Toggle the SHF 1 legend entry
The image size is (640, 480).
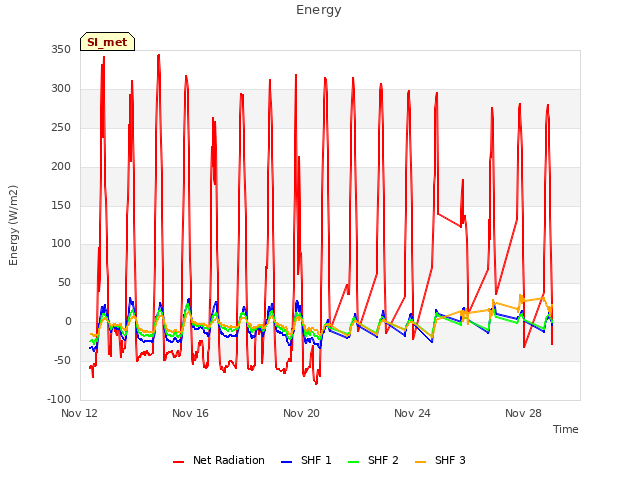click(306, 460)
